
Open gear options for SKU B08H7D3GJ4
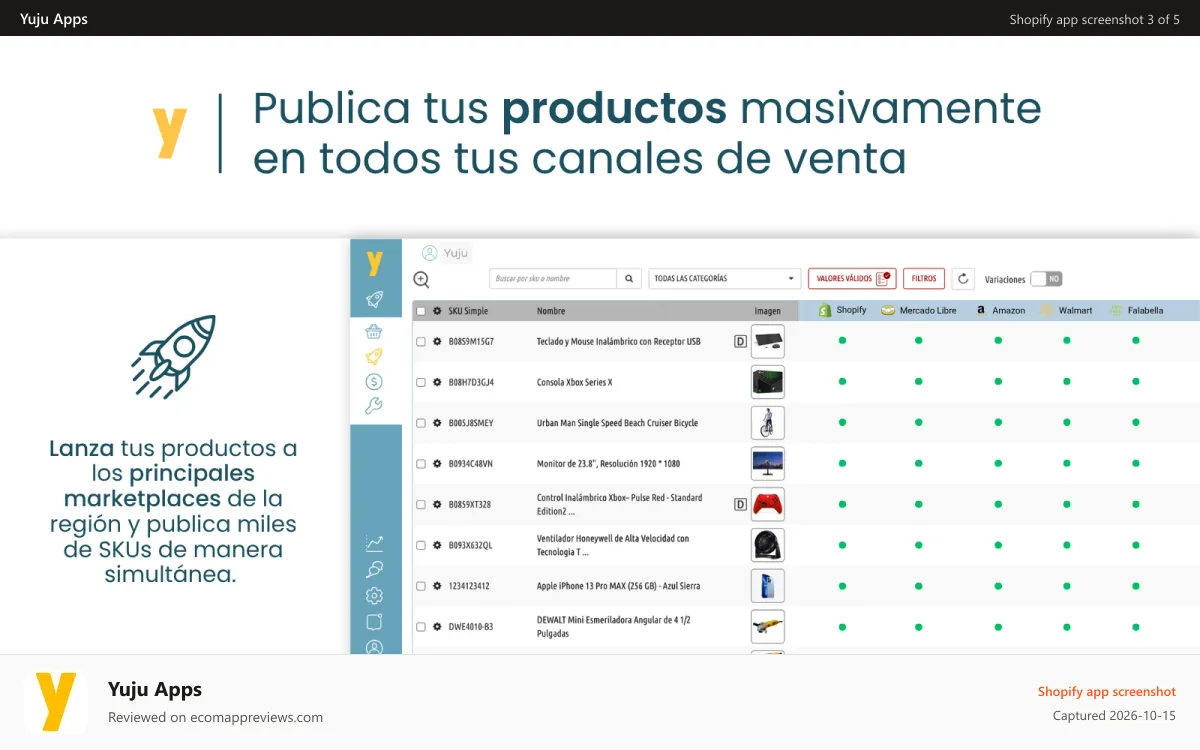(437, 382)
